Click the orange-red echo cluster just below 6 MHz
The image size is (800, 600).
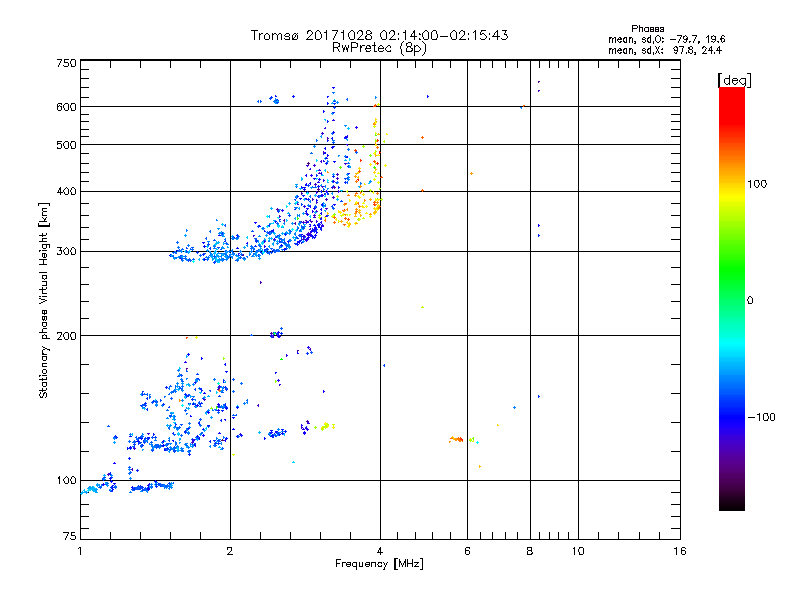[x=456, y=439]
